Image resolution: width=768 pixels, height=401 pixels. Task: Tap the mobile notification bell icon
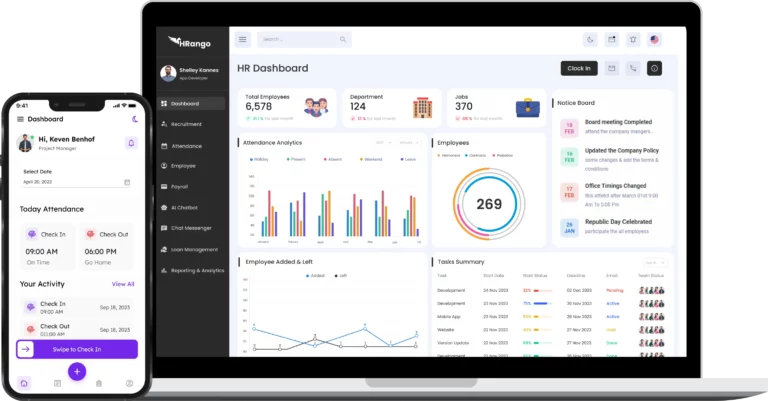click(x=130, y=143)
